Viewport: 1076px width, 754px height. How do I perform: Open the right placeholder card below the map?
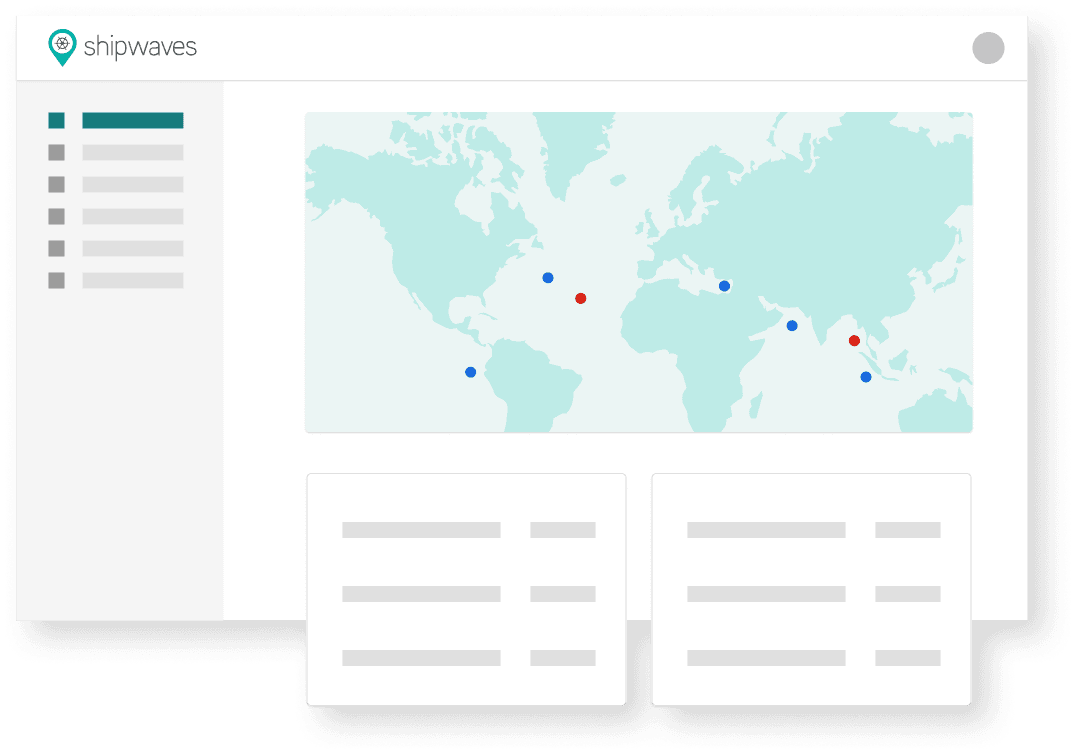tap(811, 589)
